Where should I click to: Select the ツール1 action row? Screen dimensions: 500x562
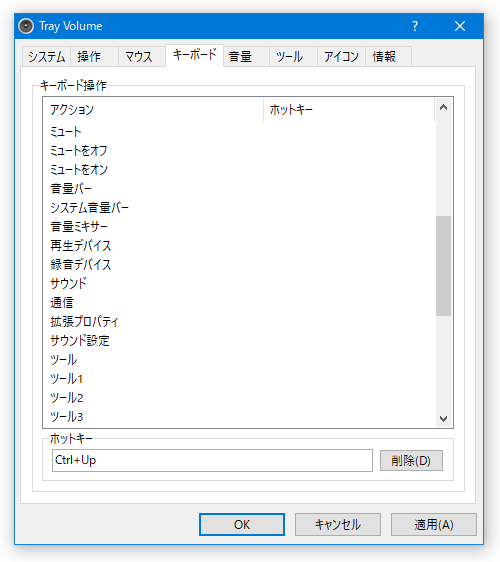(x=239, y=379)
